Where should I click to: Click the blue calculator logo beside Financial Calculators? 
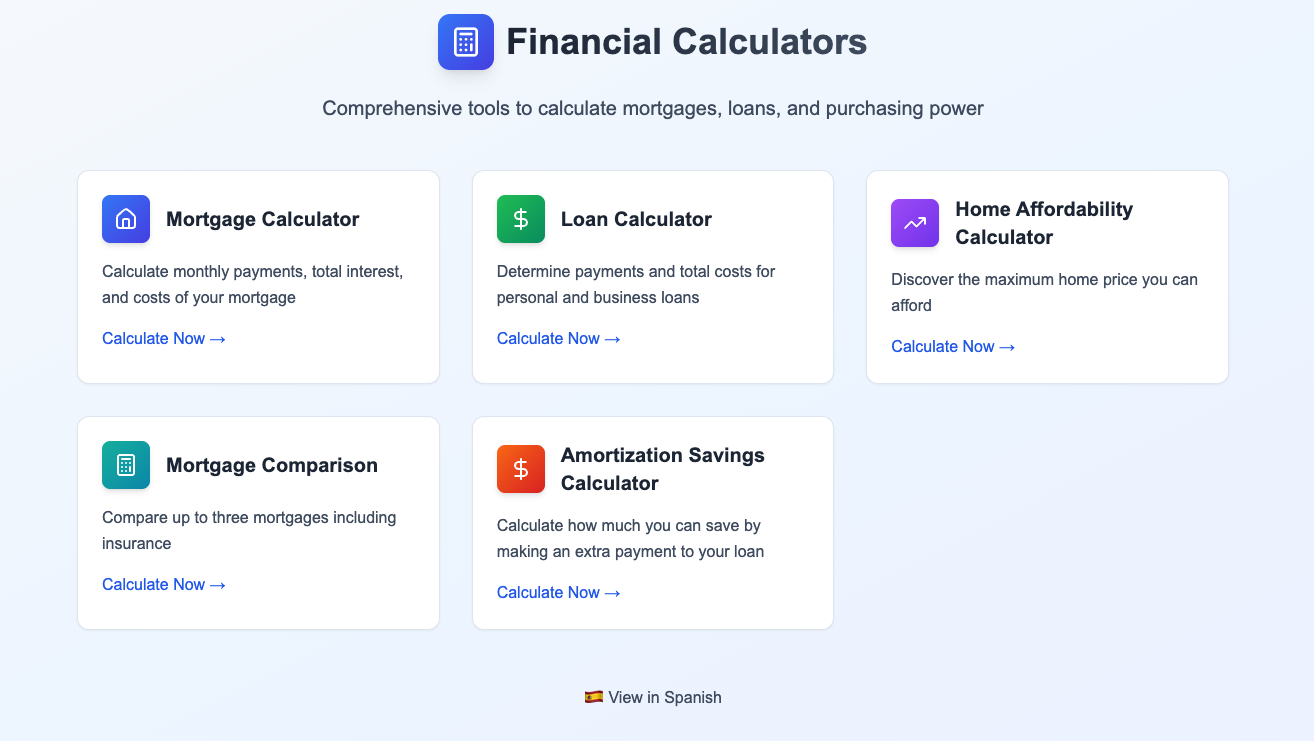pyautogui.click(x=466, y=42)
